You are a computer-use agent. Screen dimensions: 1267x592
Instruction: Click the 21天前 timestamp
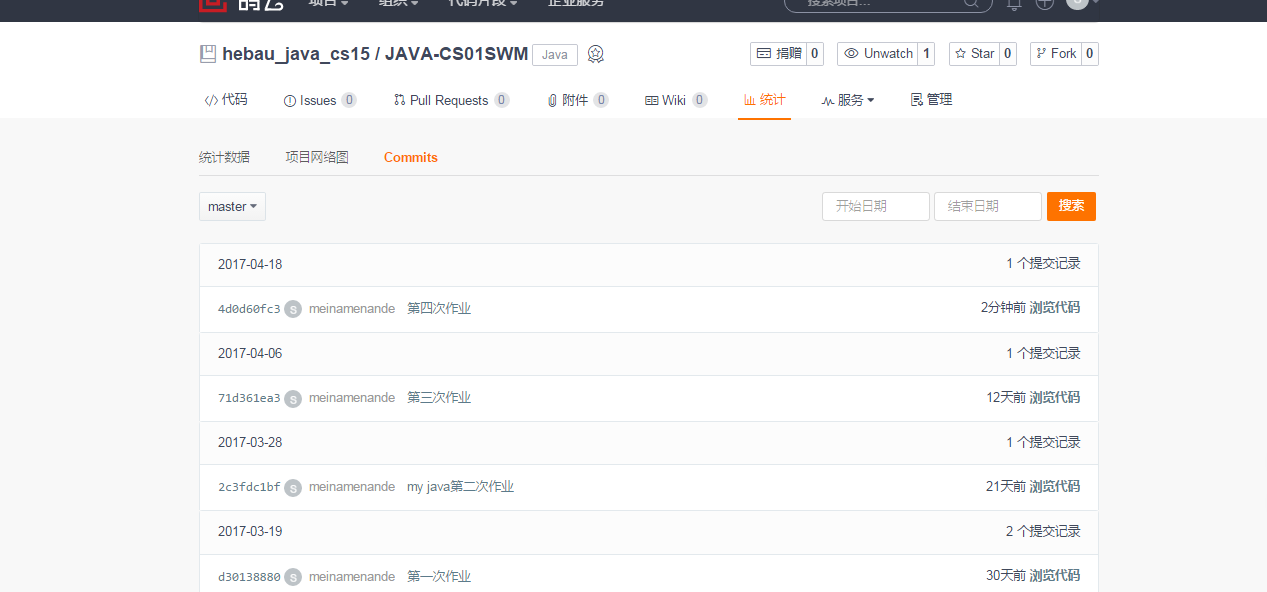click(x=1006, y=486)
